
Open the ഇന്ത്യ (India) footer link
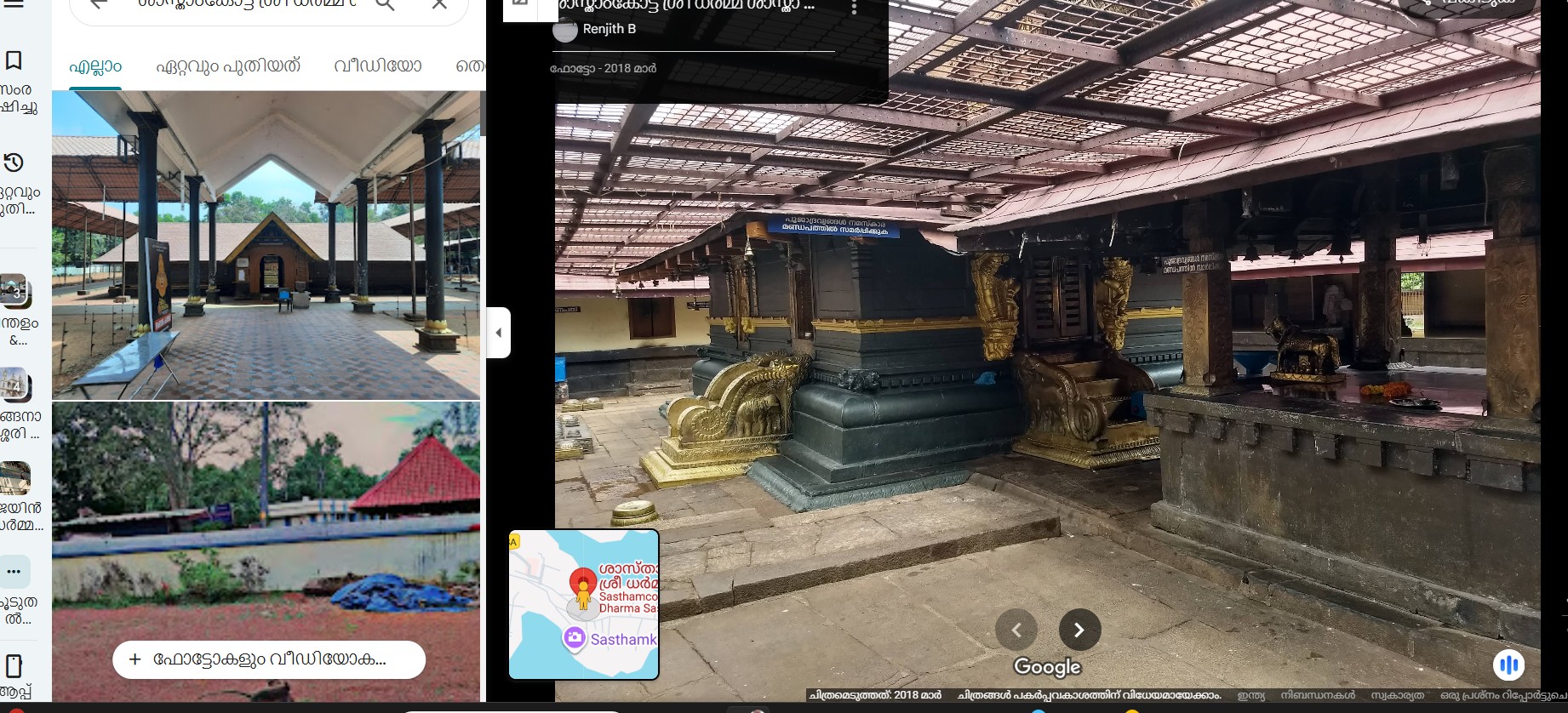(1251, 695)
